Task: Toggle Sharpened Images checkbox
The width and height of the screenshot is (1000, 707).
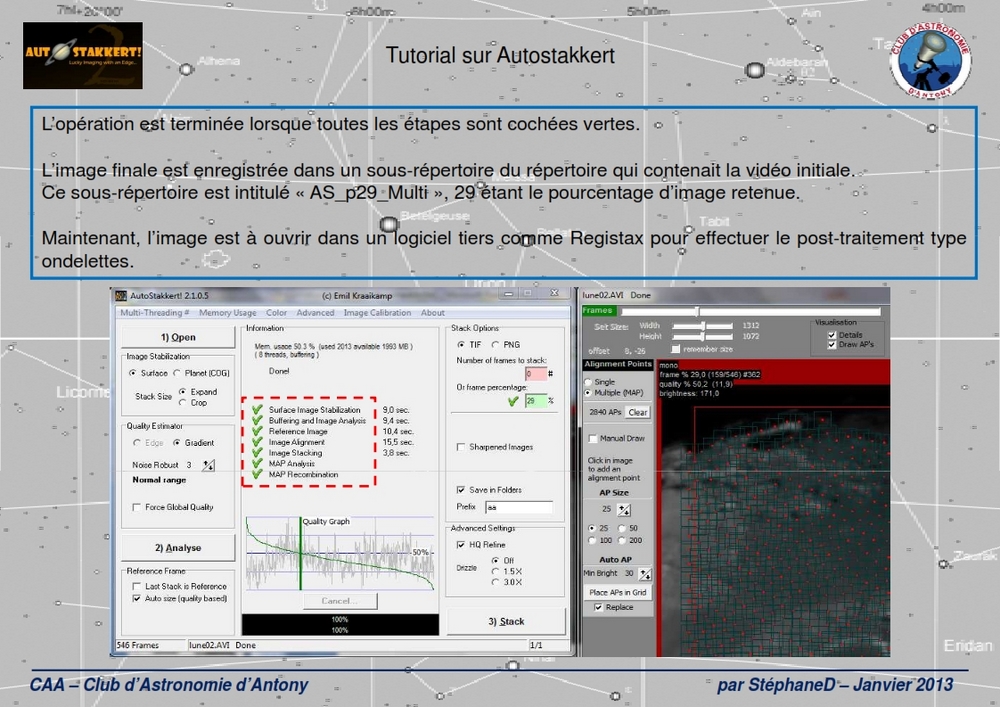Action: 461,448
